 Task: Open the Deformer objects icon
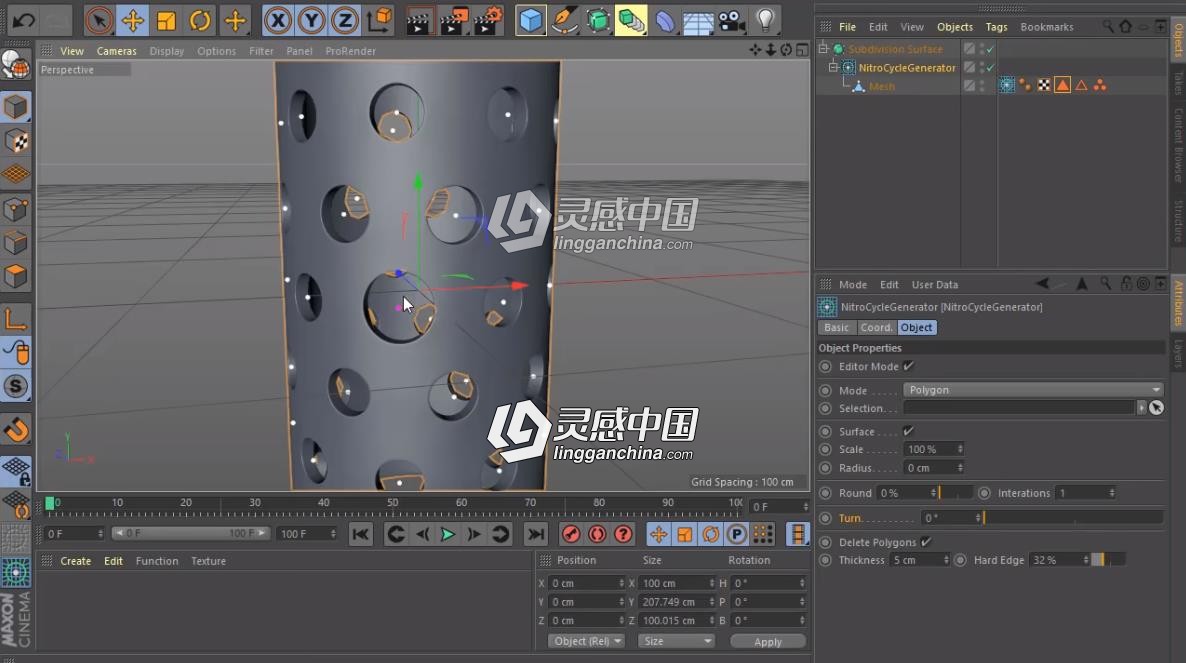pos(664,20)
